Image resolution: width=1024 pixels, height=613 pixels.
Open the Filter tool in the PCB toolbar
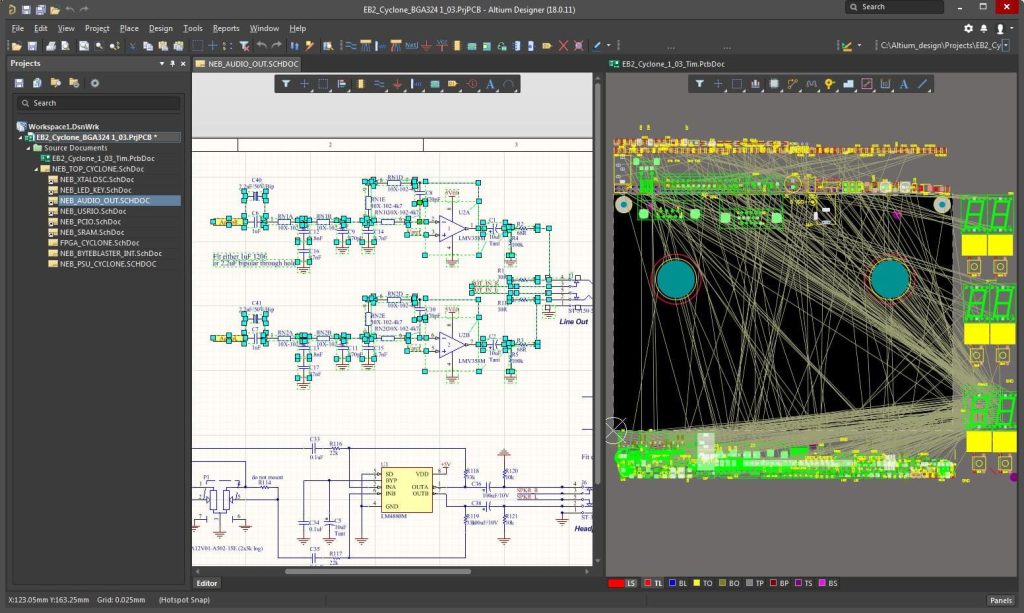coord(698,84)
